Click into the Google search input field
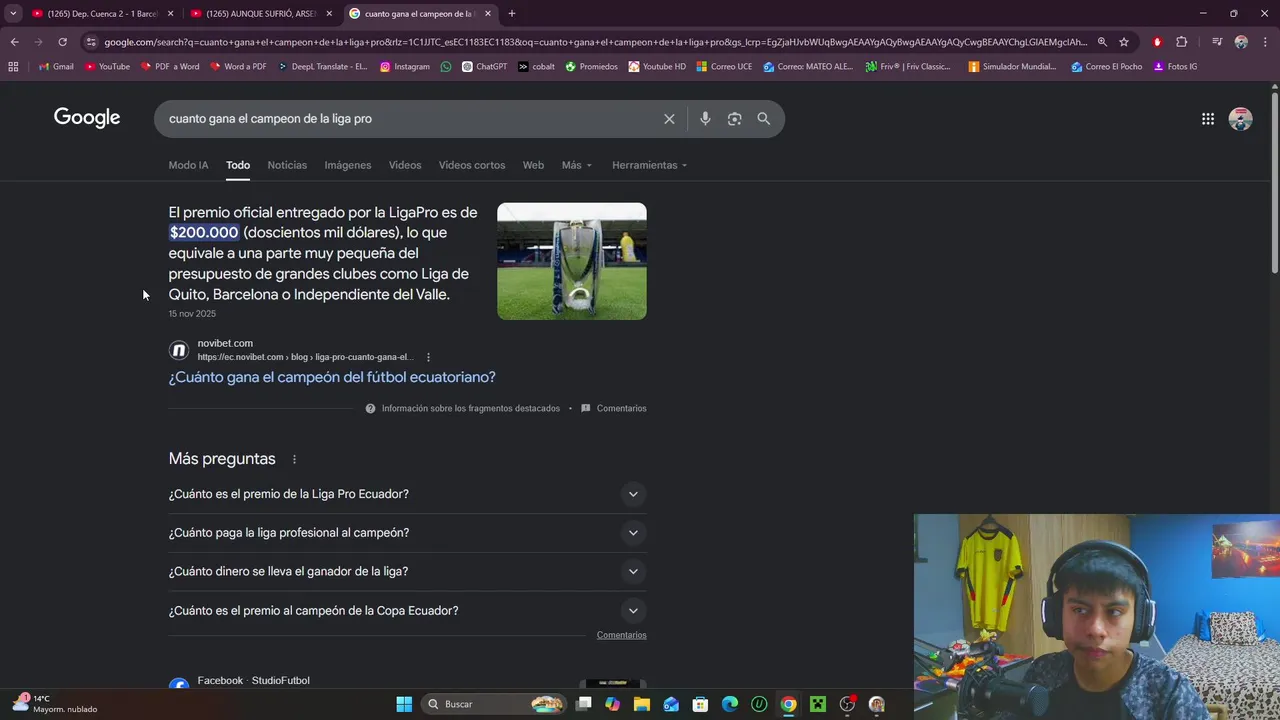This screenshot has height=720, width=1280. click(x=410, y=119)
